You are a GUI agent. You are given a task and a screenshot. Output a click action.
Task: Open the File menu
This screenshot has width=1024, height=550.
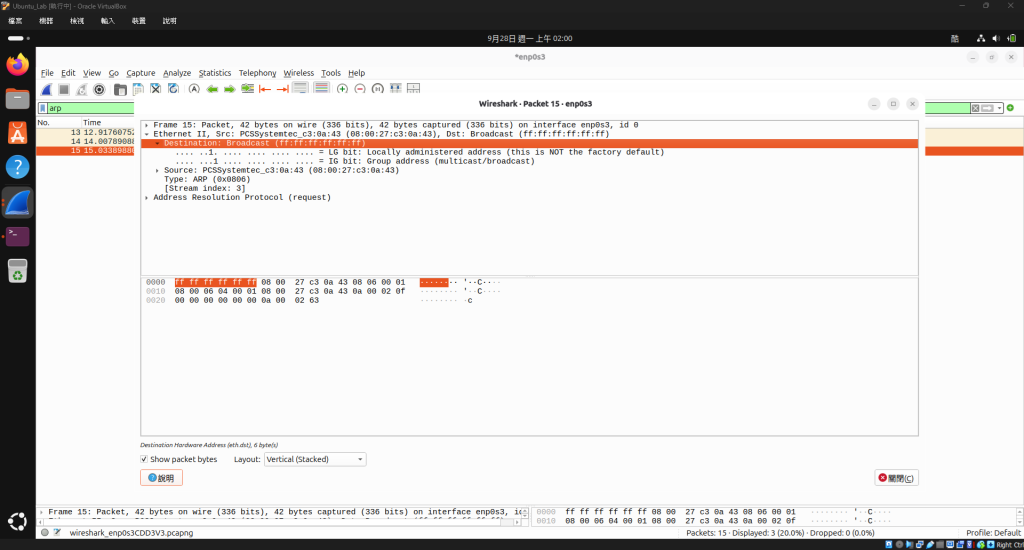[47, 73]
